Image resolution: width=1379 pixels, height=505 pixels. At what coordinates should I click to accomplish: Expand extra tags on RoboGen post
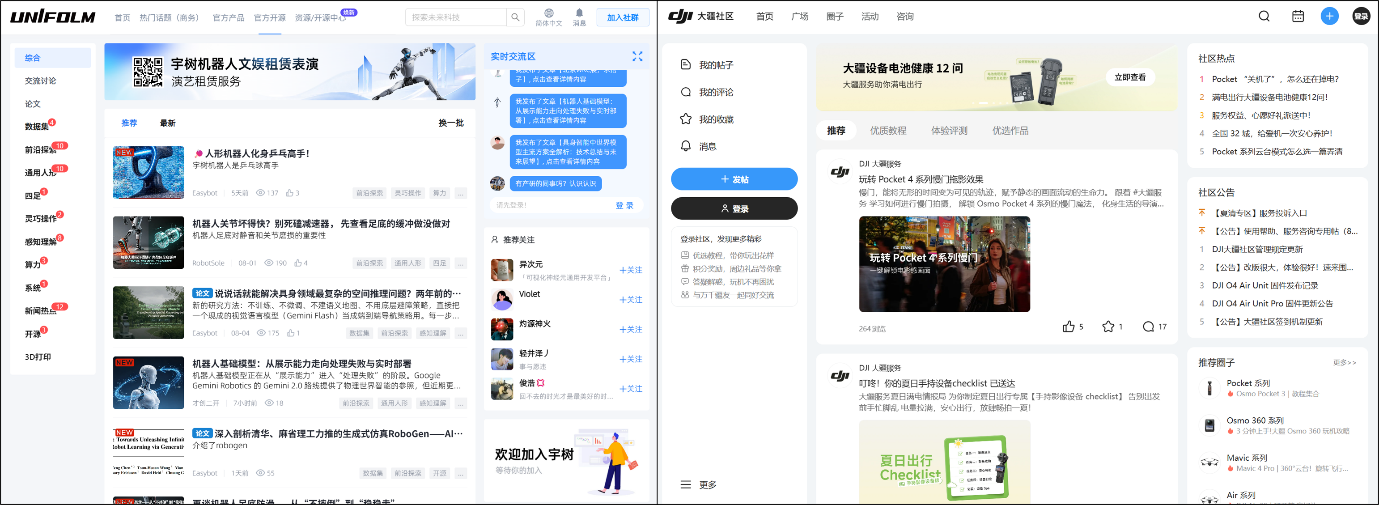point(461,472)
